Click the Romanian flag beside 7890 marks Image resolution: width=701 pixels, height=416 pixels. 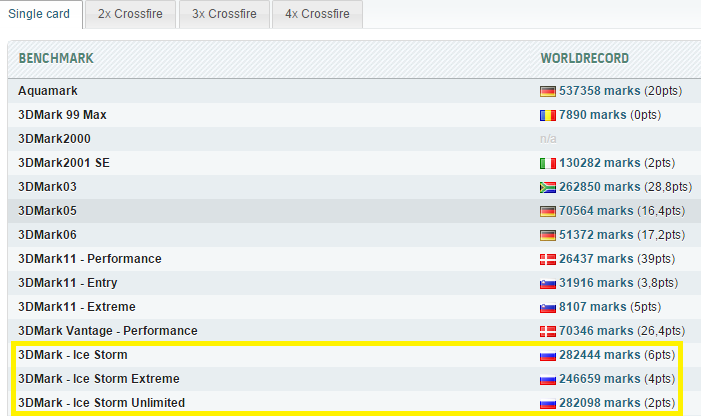[x=547, y=115]
